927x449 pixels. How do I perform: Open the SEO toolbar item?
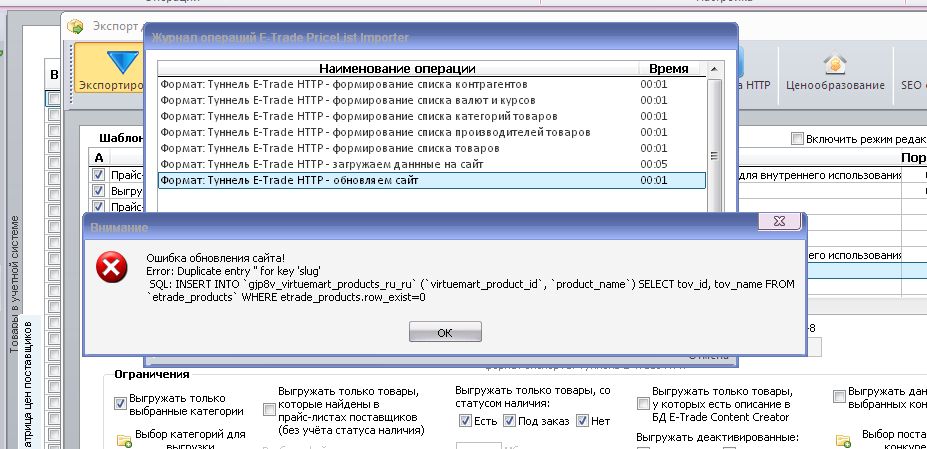point(911,85)
